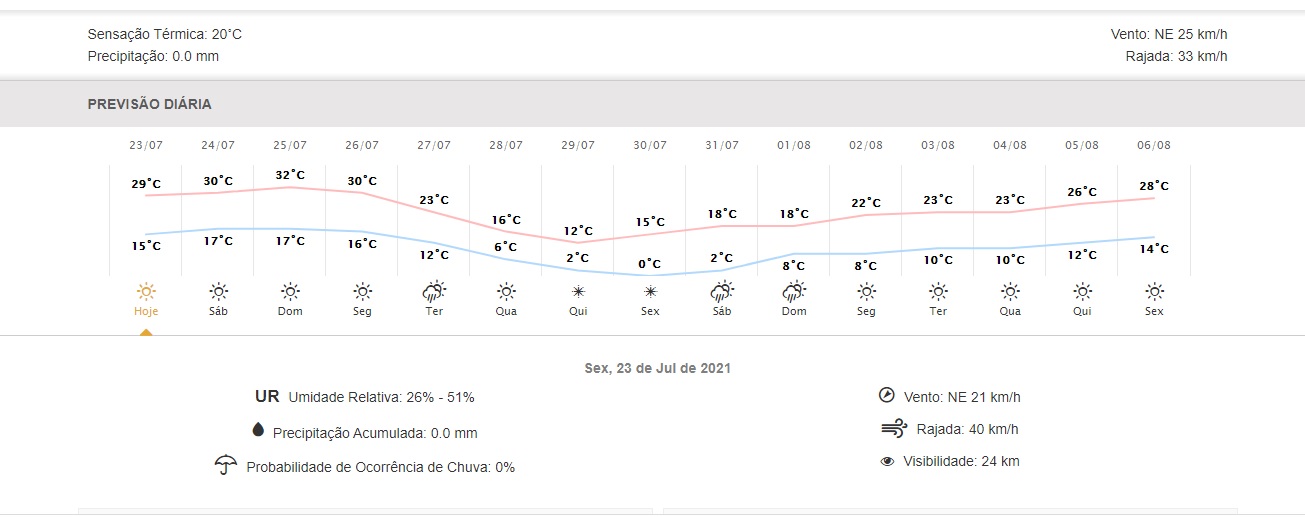Click the umbrella rain probability icon

(x=226, y=465)
